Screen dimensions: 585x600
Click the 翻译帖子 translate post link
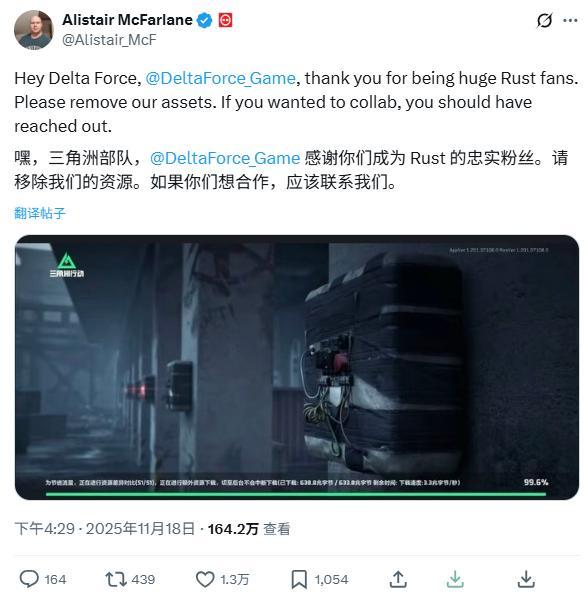(40, 213)
